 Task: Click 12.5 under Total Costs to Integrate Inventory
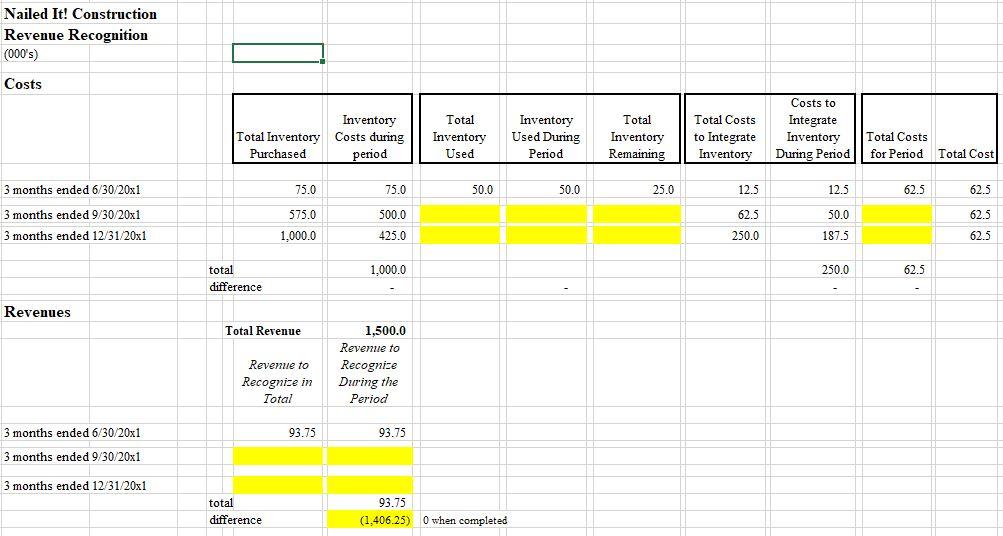tap(748, 190)
